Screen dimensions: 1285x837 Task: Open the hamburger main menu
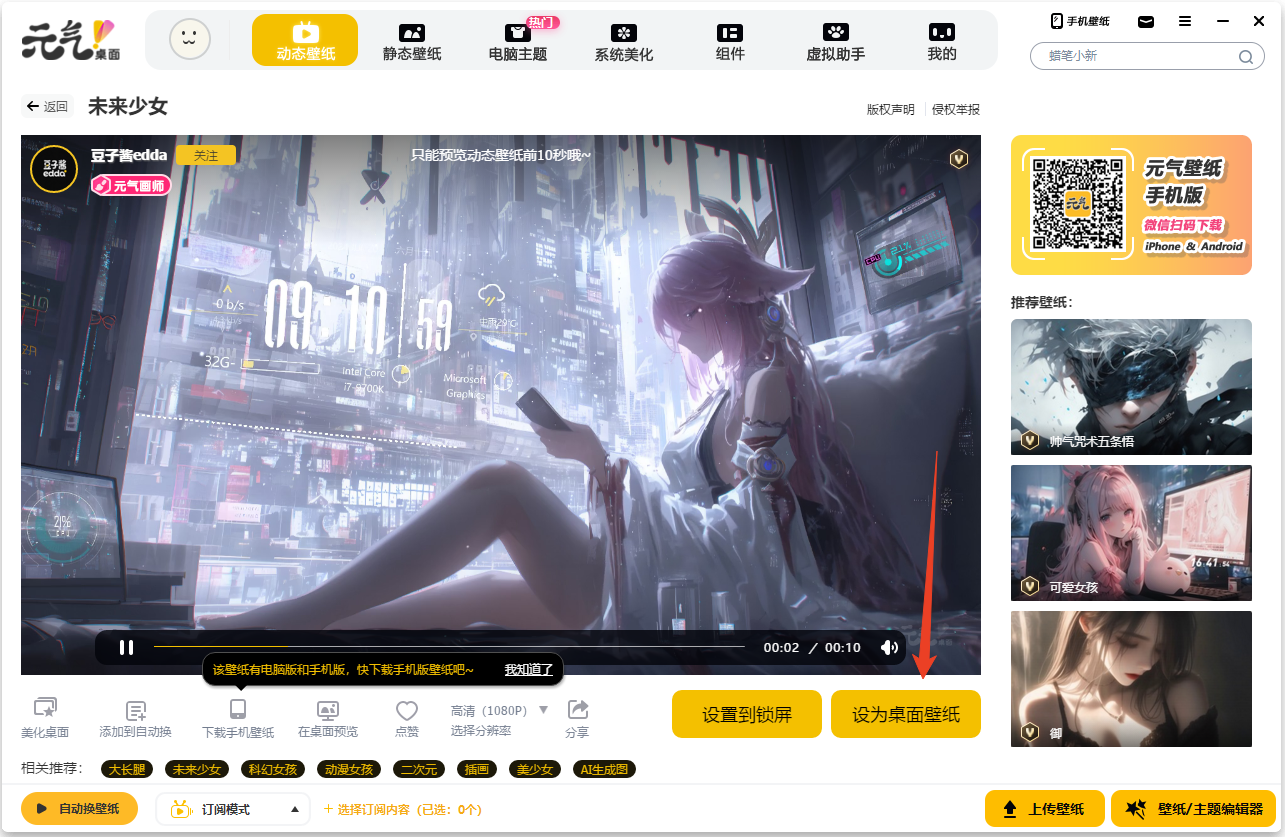(x=1184, y=21)
